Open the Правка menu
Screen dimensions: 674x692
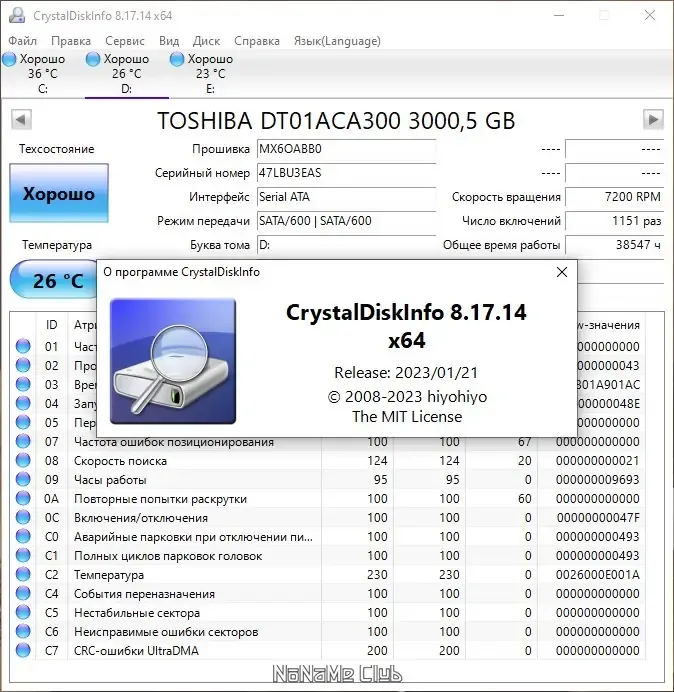pyautogui.click(x=71, y=41)
